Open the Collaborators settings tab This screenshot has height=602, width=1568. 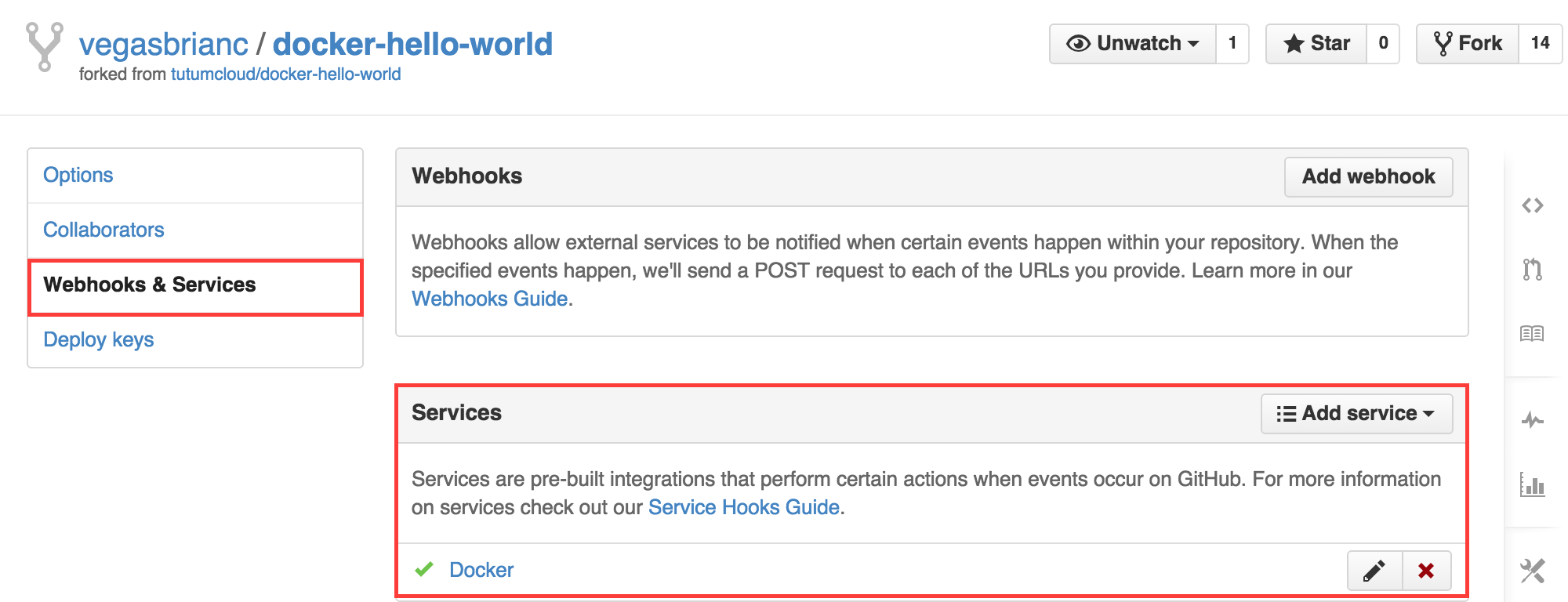point(195,230)
